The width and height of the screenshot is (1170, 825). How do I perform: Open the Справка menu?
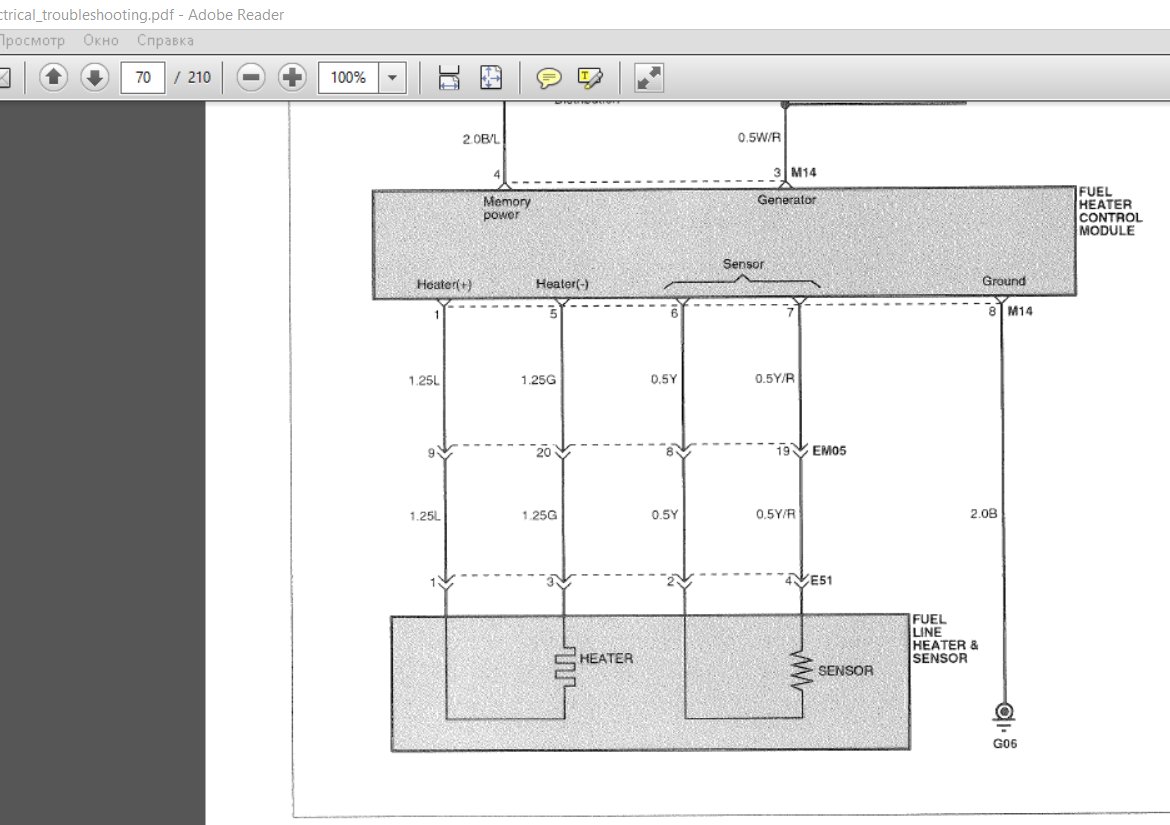coord(165,40)
